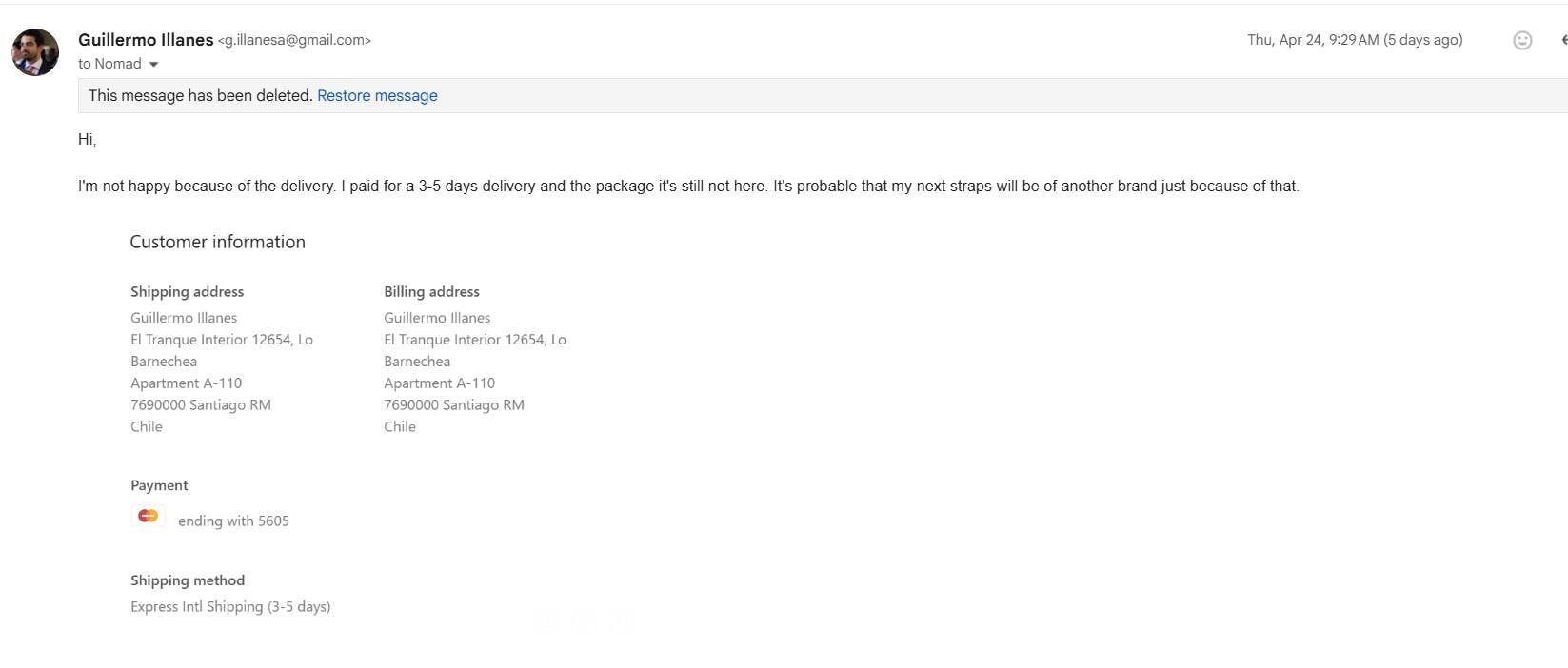Click the reply arrow icon
The image size is (1568, 668).
pos(1562,40)
